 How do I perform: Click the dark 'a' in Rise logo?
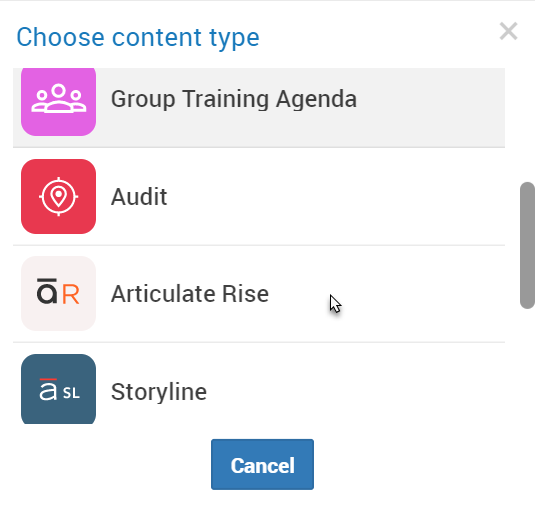(47, 292)
